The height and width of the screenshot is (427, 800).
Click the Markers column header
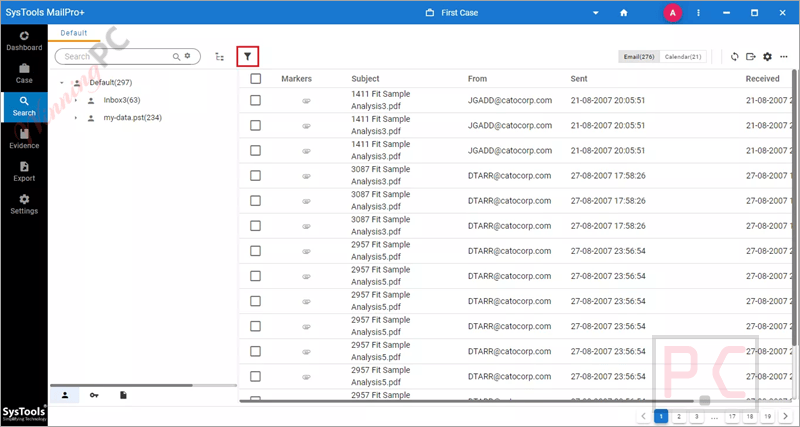[296, 79]
